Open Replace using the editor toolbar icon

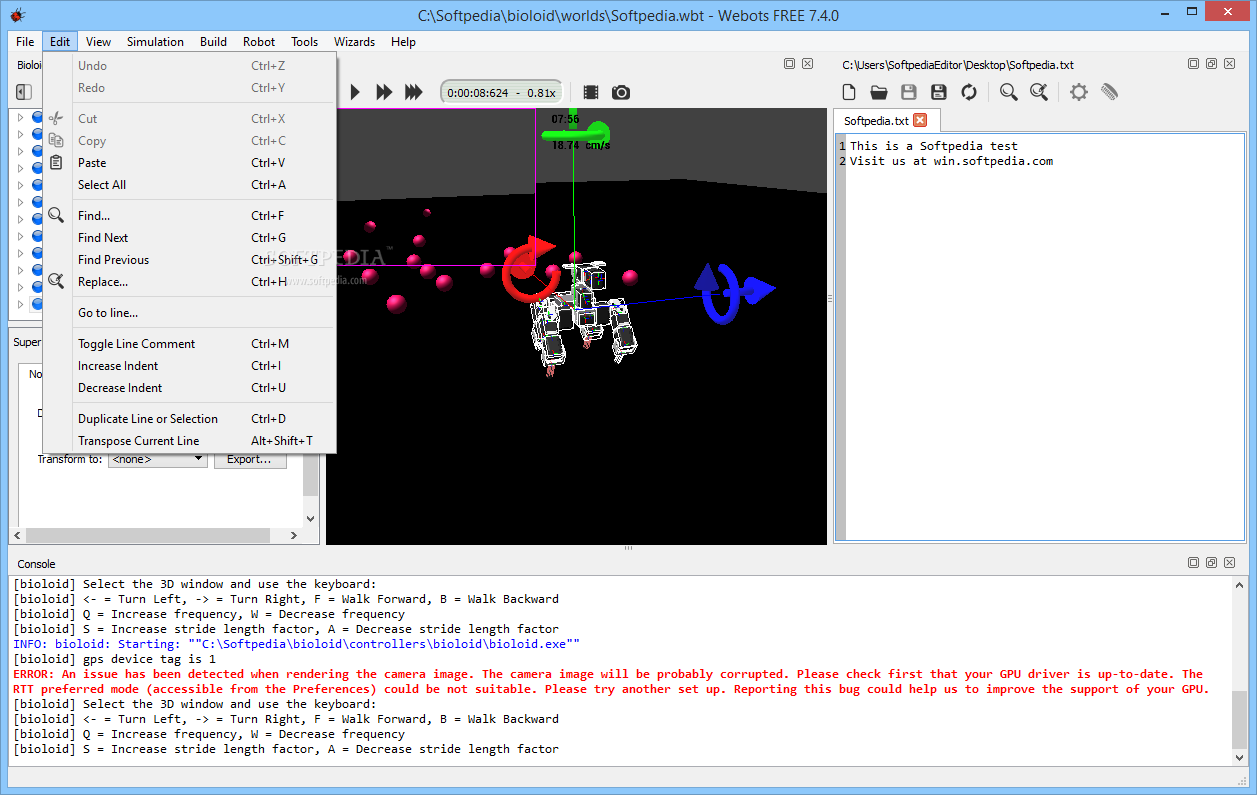(x=1040, y=92)
